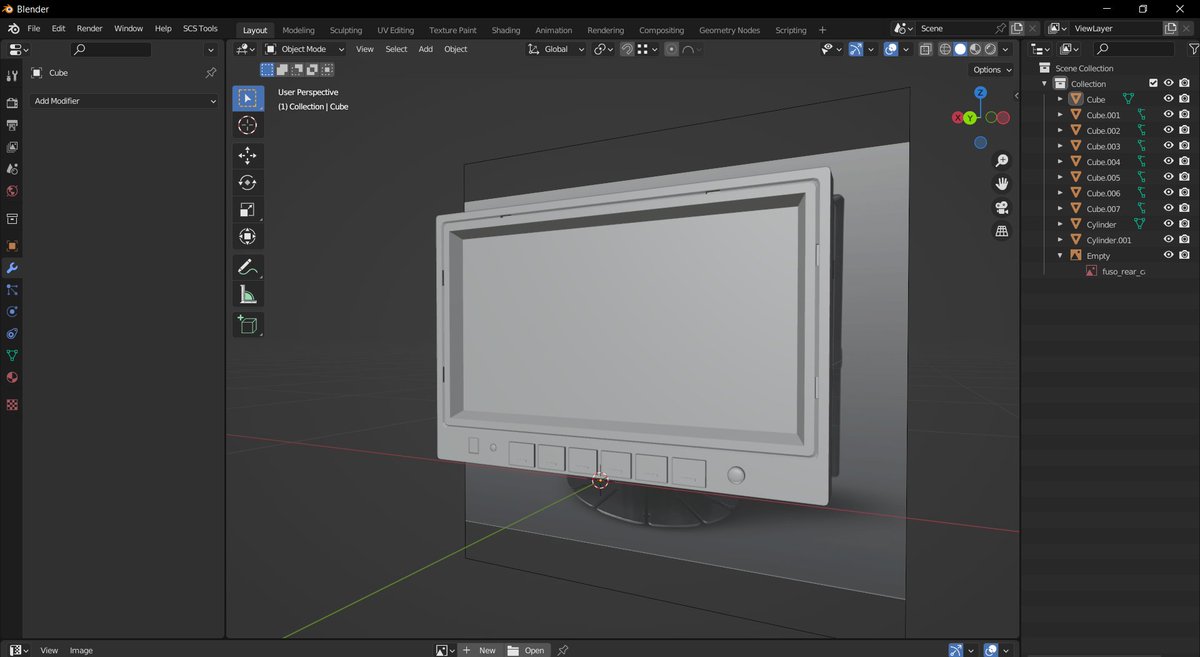Select the Measure tool
Viewport: 1200px width, 657px height.
pyautogui.click(x=248, y=294)
